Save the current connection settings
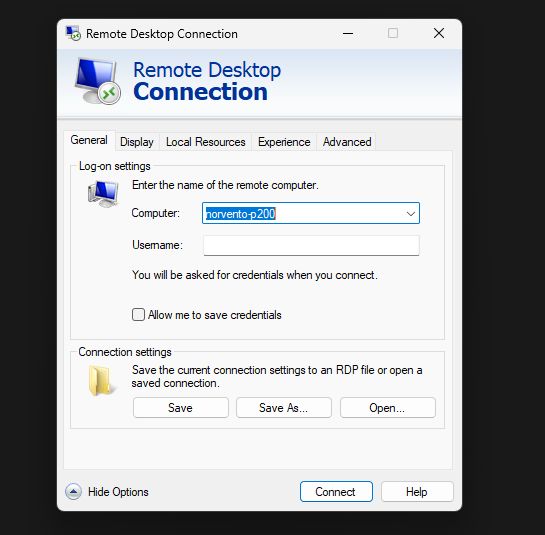This screenshot has width=545, height=535. pyautogui.click(x=180, y=407)
